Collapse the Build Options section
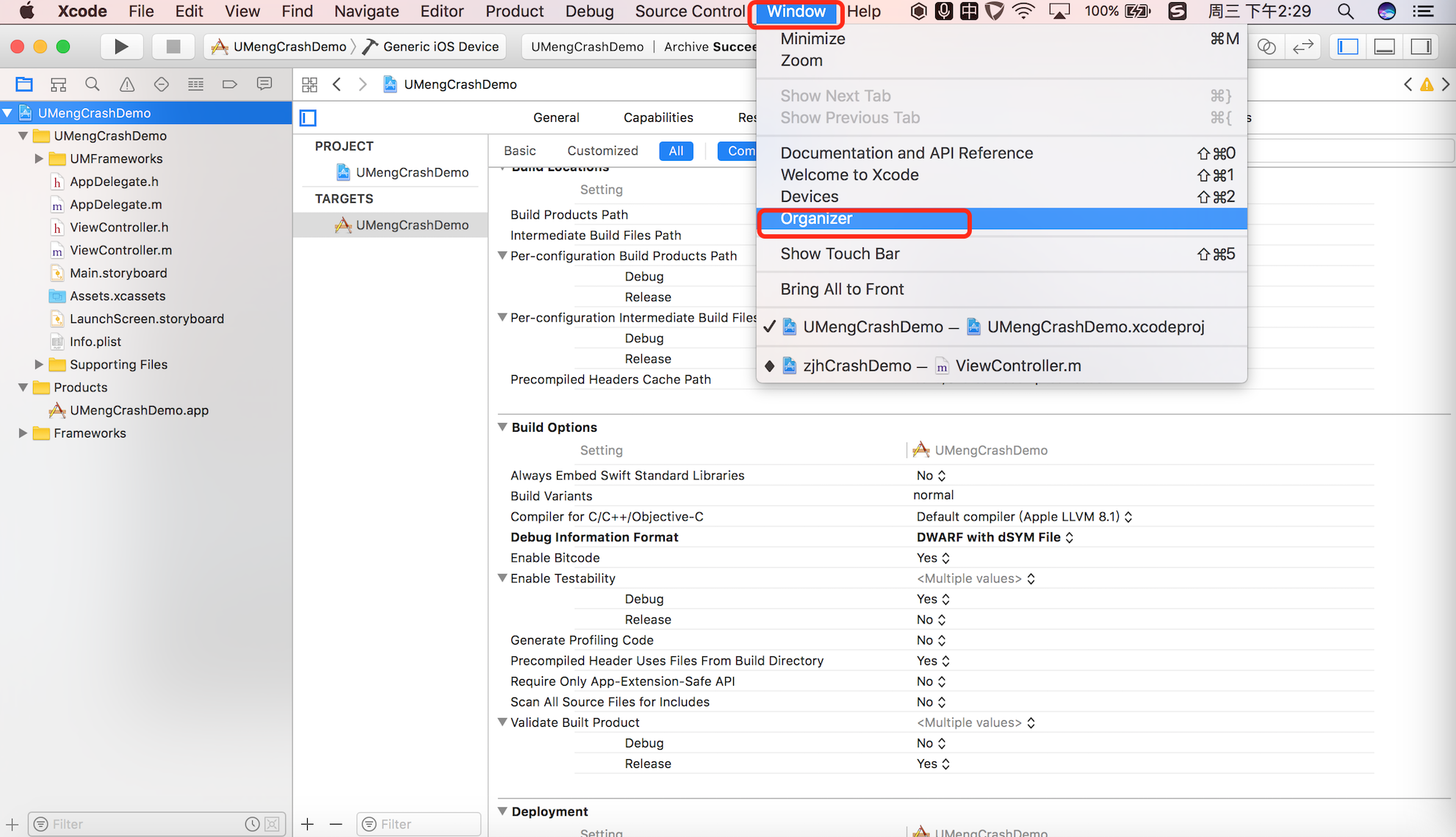Image resolution: width=1456 pixels, height=837 pixels. pos(502,427)
